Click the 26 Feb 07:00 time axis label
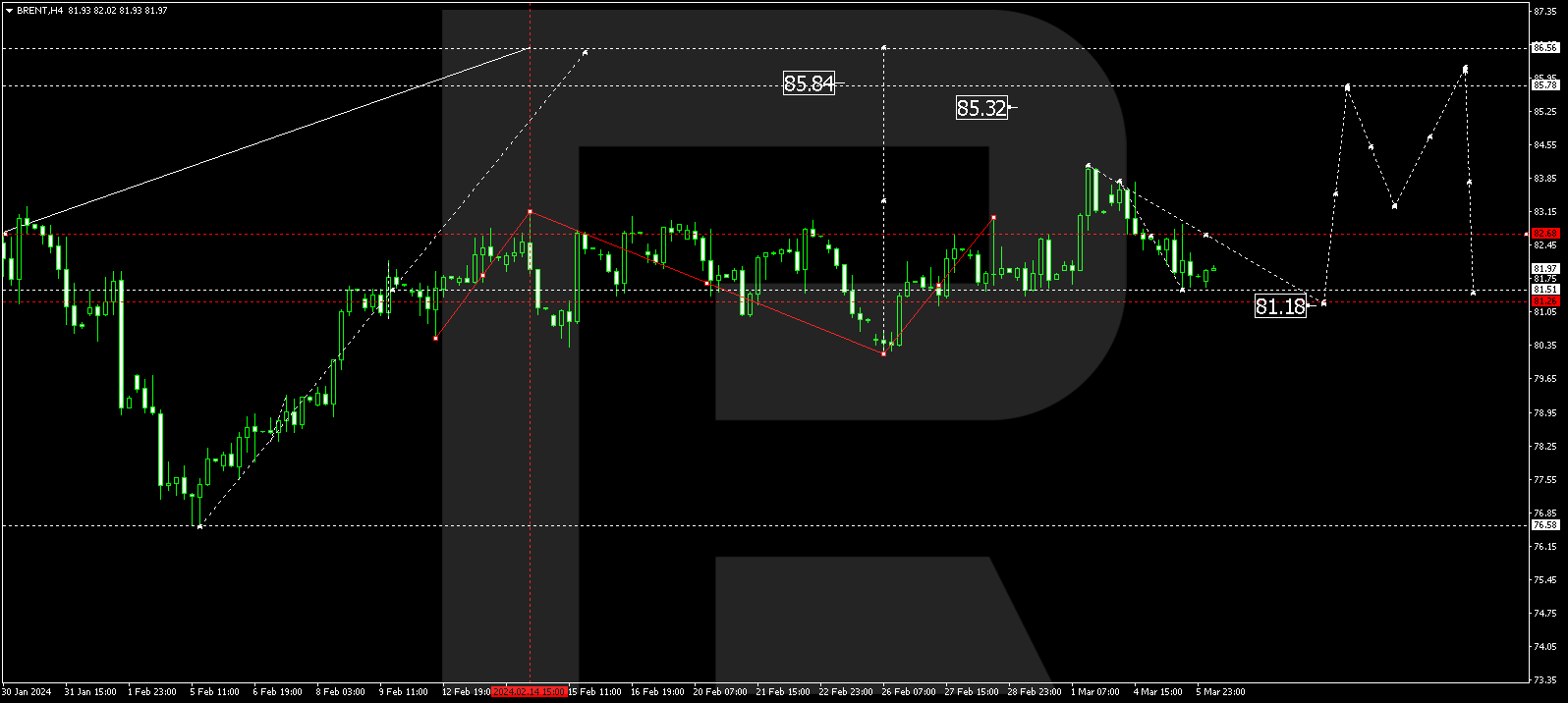 click(x=909, y=692)
